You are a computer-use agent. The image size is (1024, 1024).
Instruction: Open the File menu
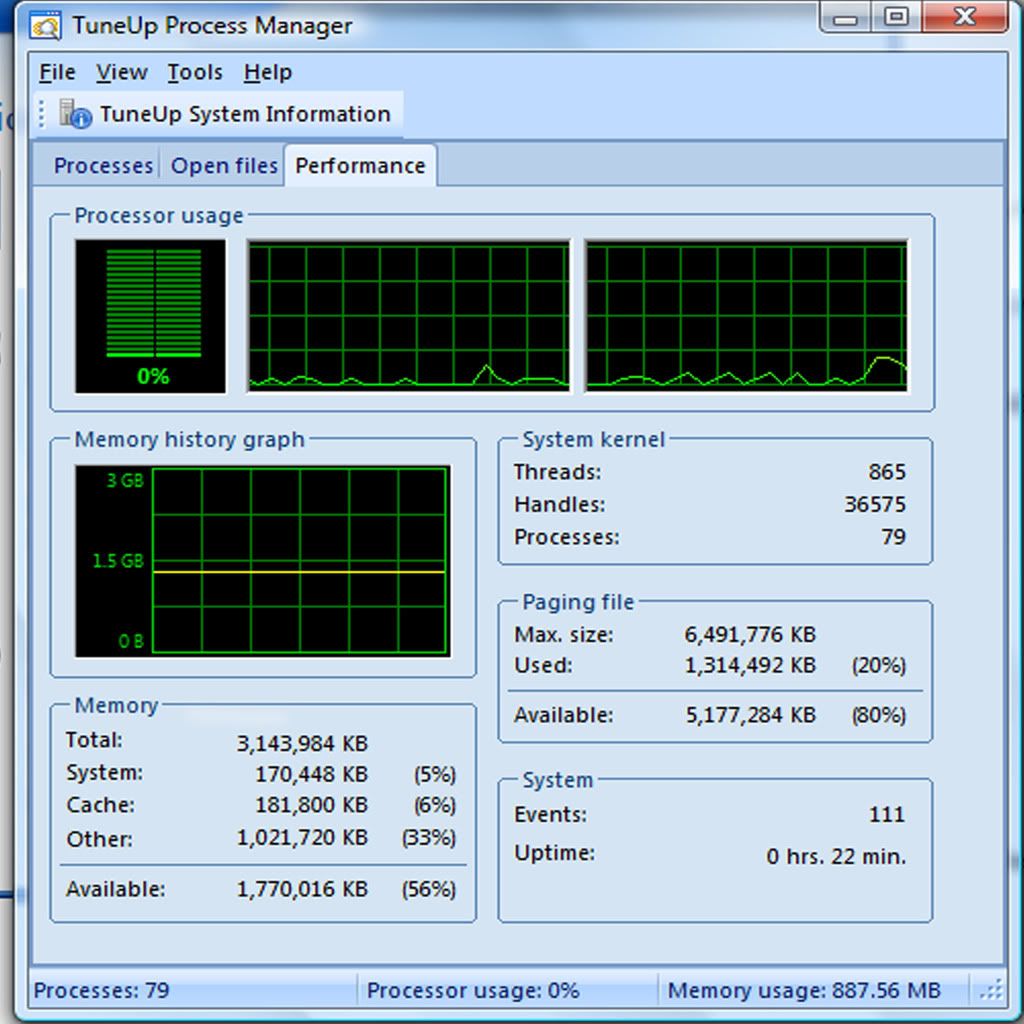[57, 72]
